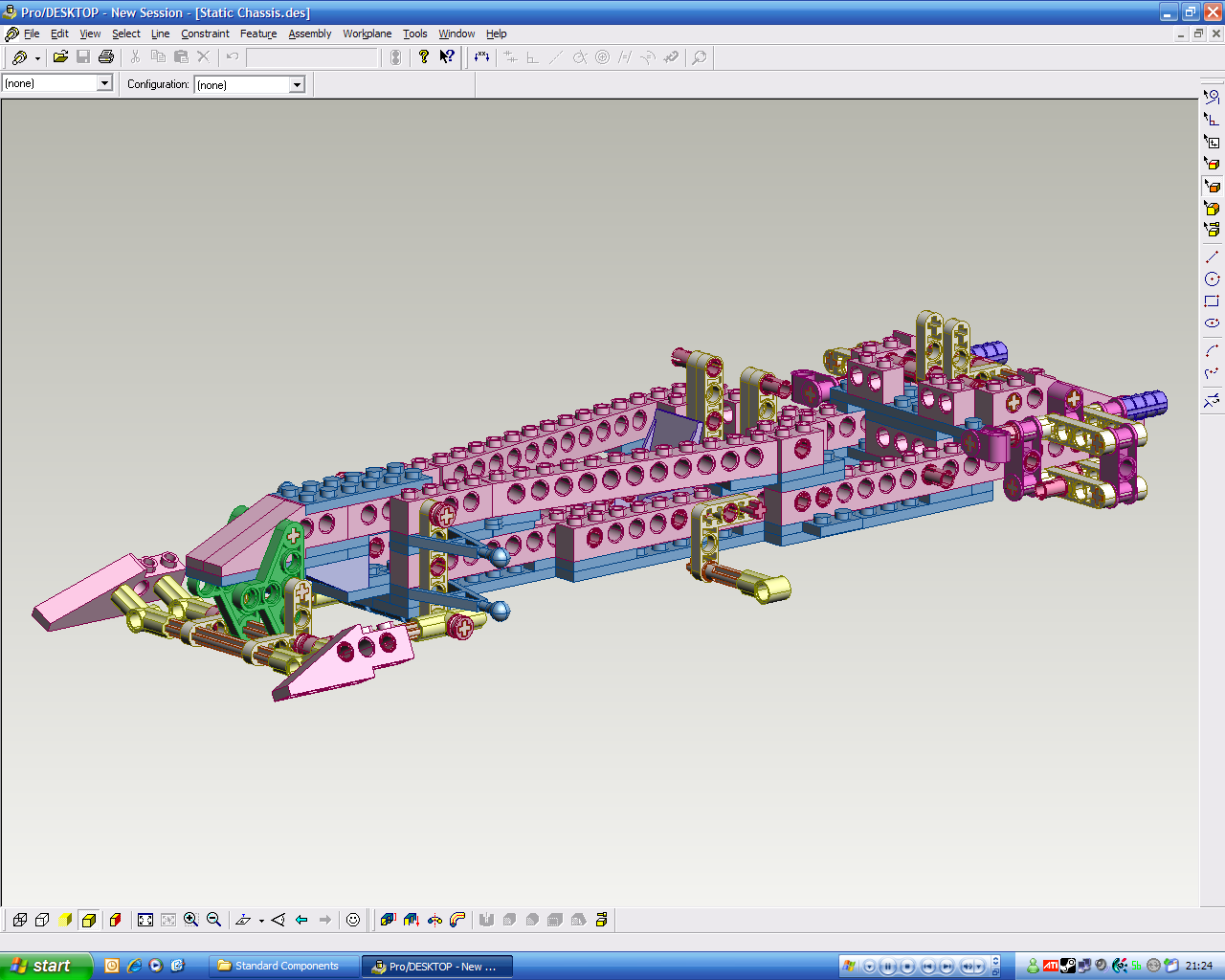1225x980 pixels.
Task: Switch to wireframe display mode
Action: coord(19,920)
